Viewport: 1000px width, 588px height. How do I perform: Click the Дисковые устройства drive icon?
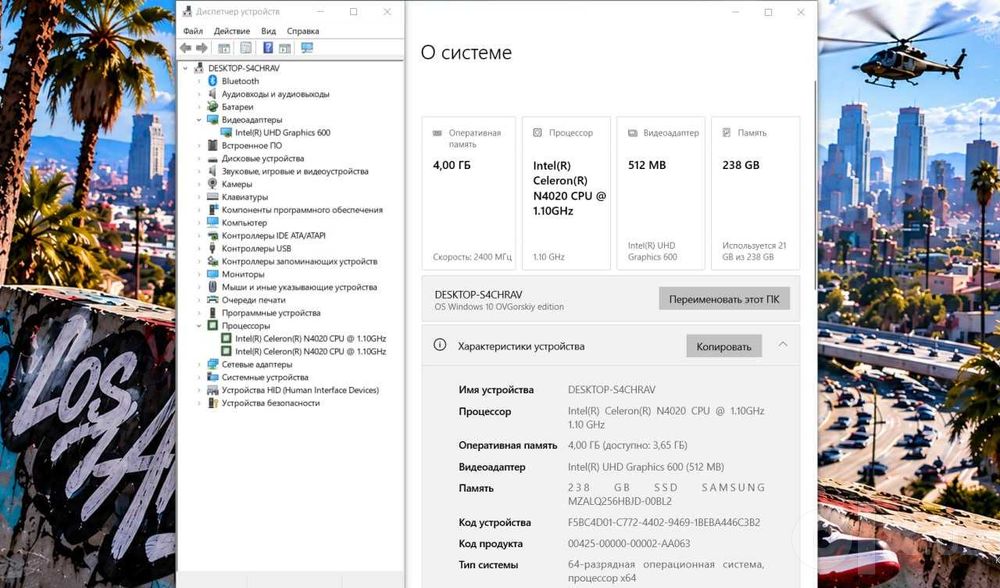213,158
